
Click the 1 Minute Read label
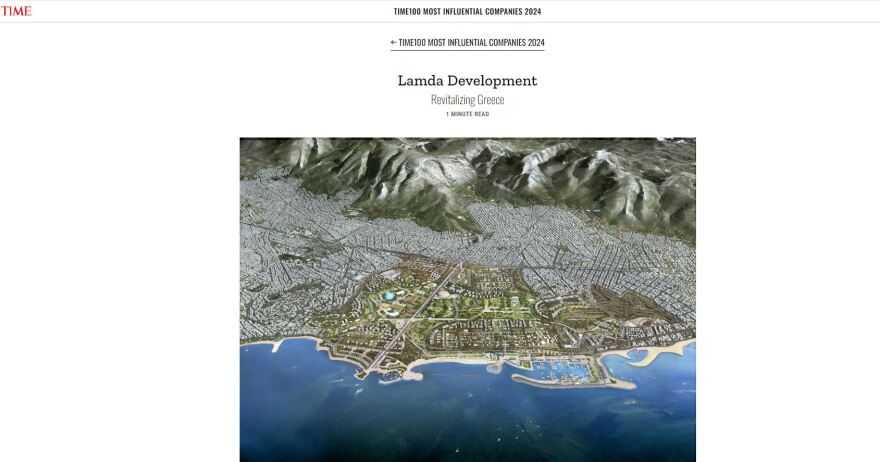(x=467, y=114)
